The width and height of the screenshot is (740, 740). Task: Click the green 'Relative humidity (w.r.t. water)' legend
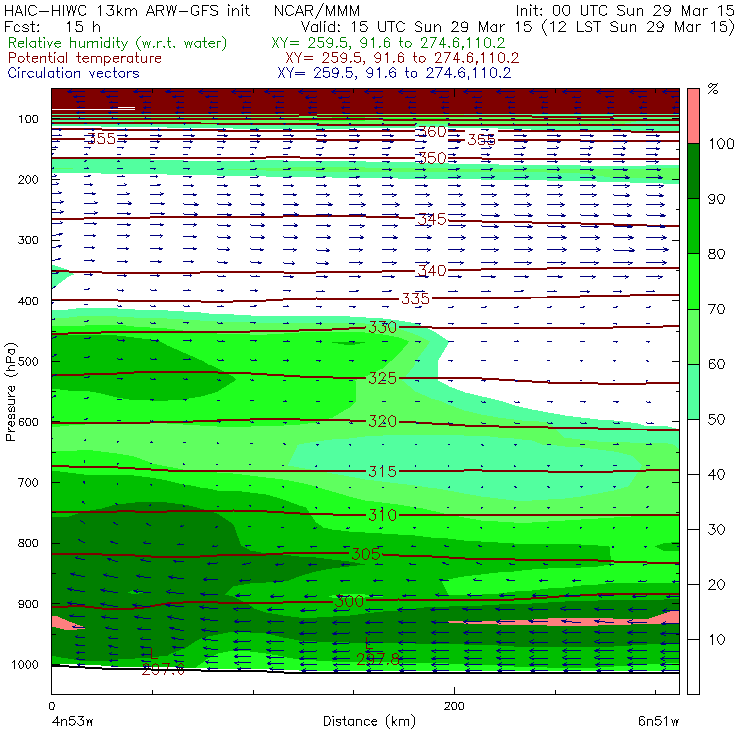(x=118, y=43)
